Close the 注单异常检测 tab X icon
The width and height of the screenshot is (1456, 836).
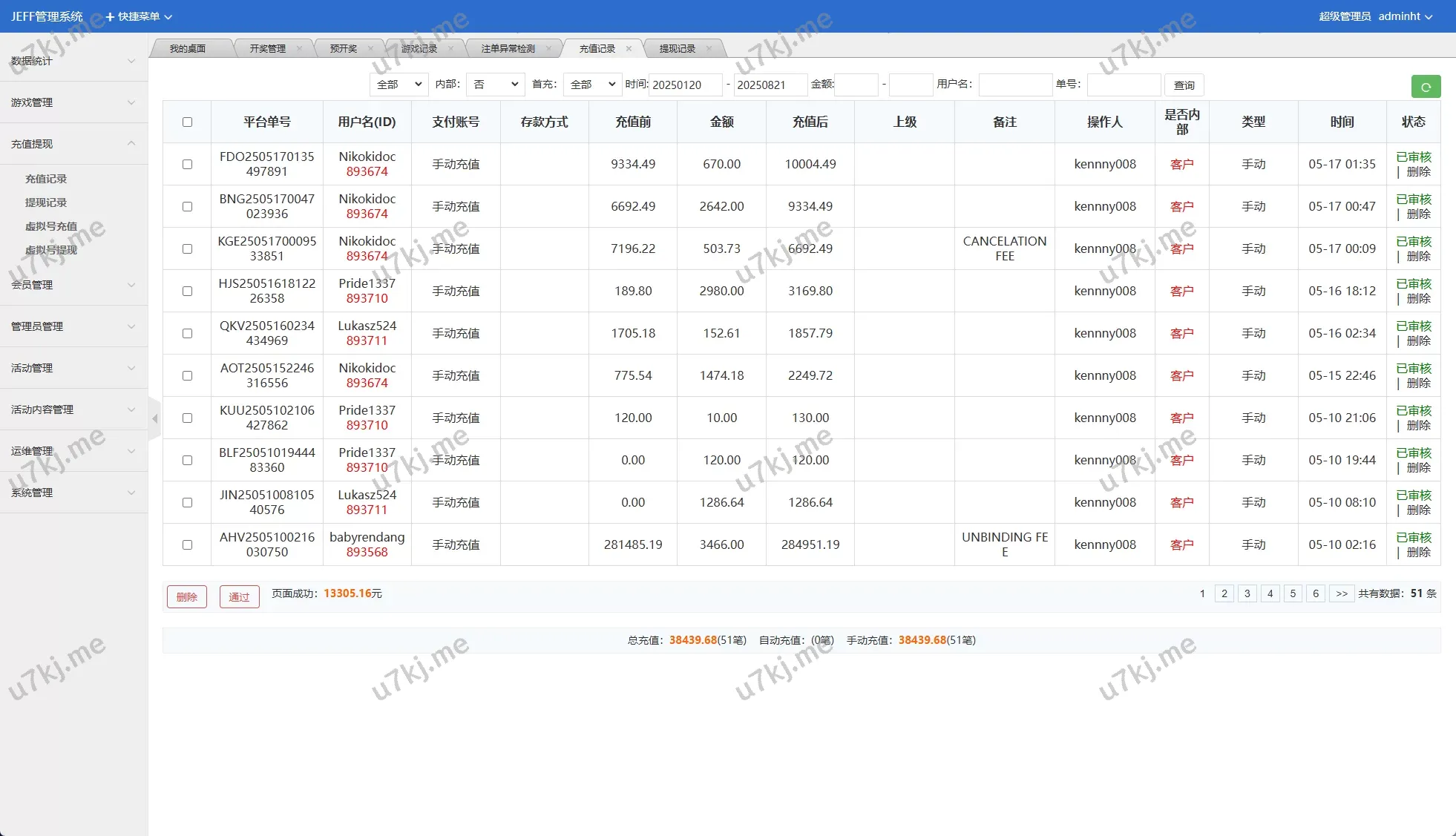point(548,48)
